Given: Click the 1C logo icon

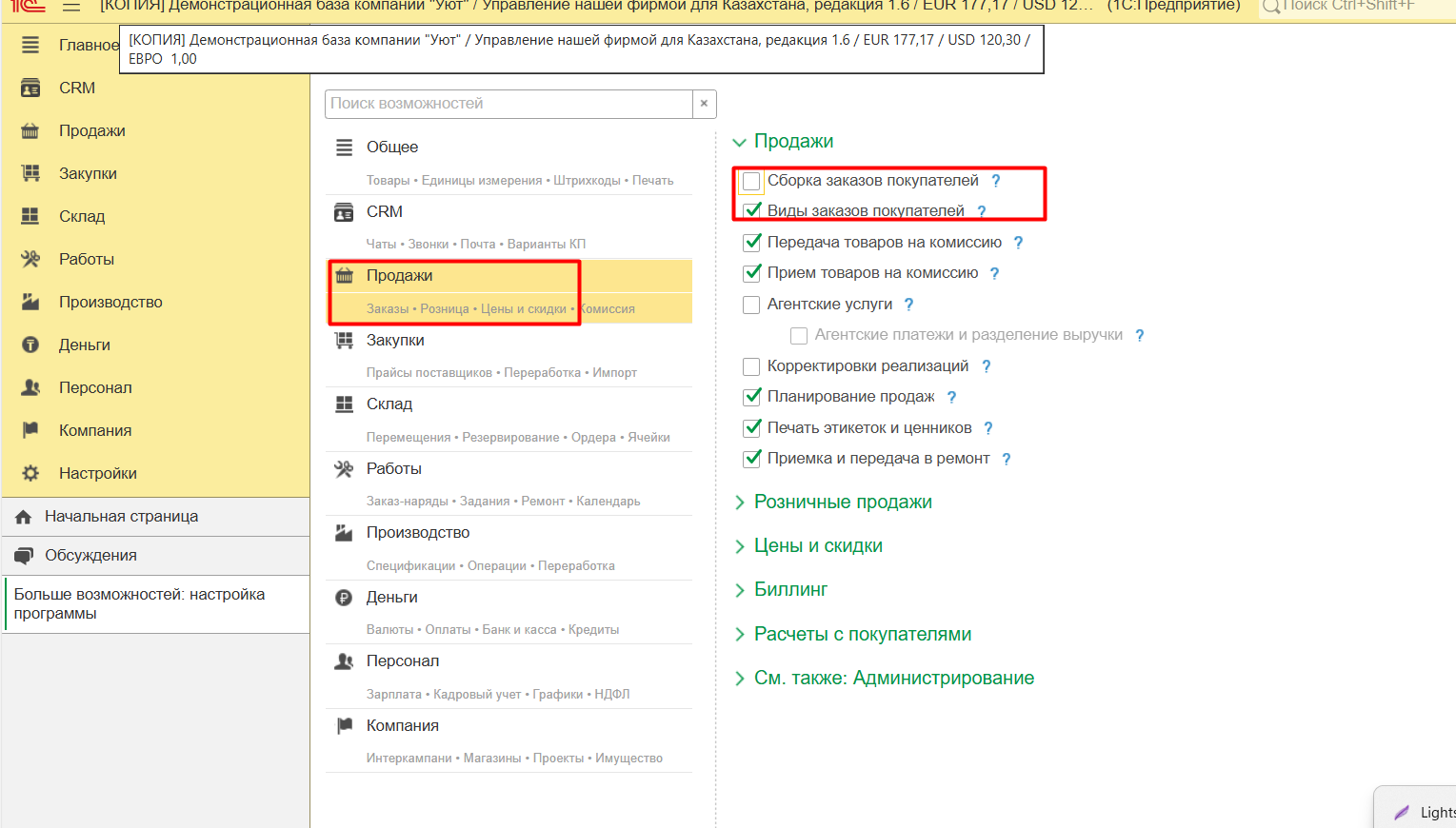Looking at the screenshot, I should (x=29, y=6).
